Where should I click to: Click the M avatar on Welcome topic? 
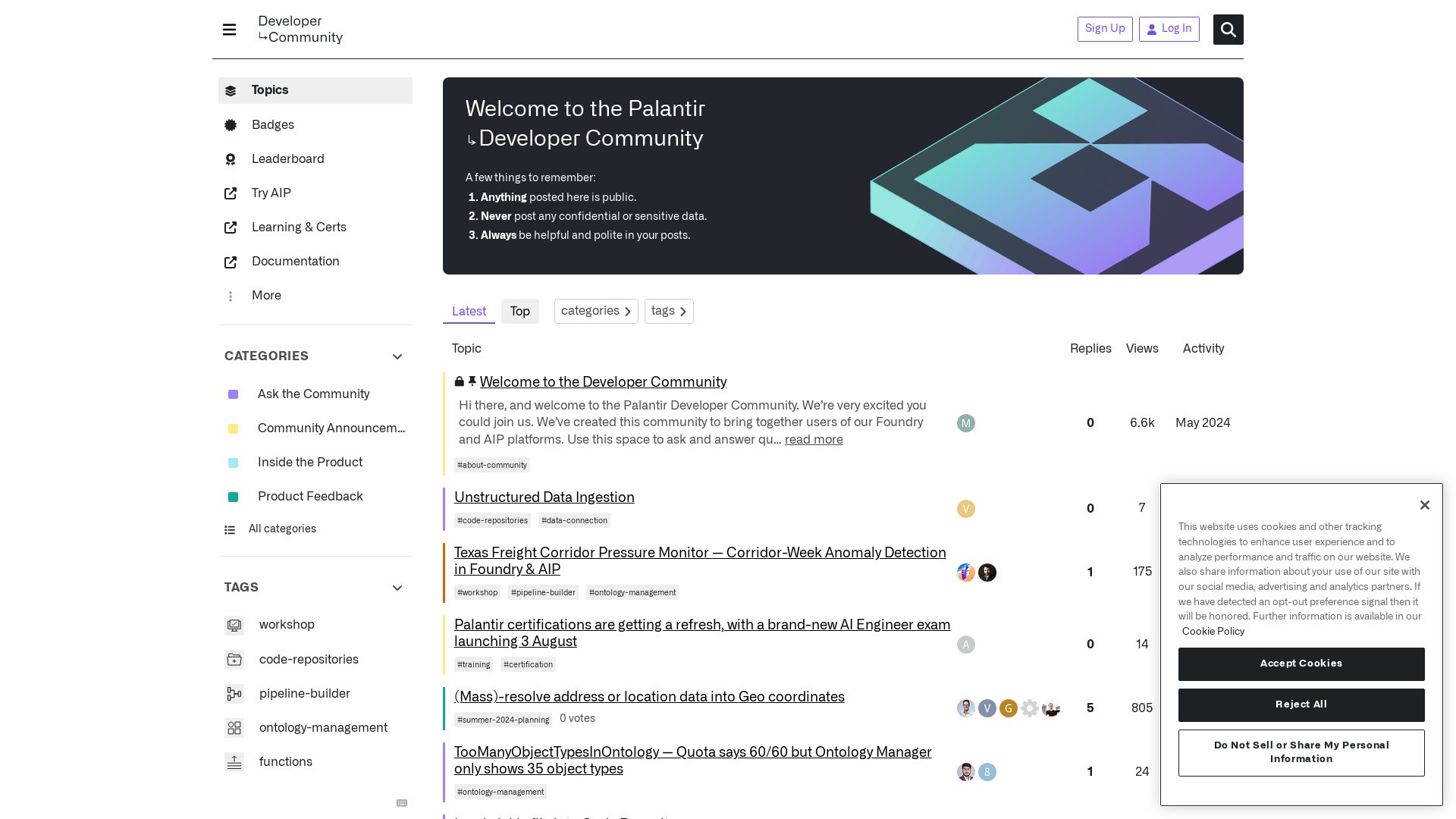[965, 423]
